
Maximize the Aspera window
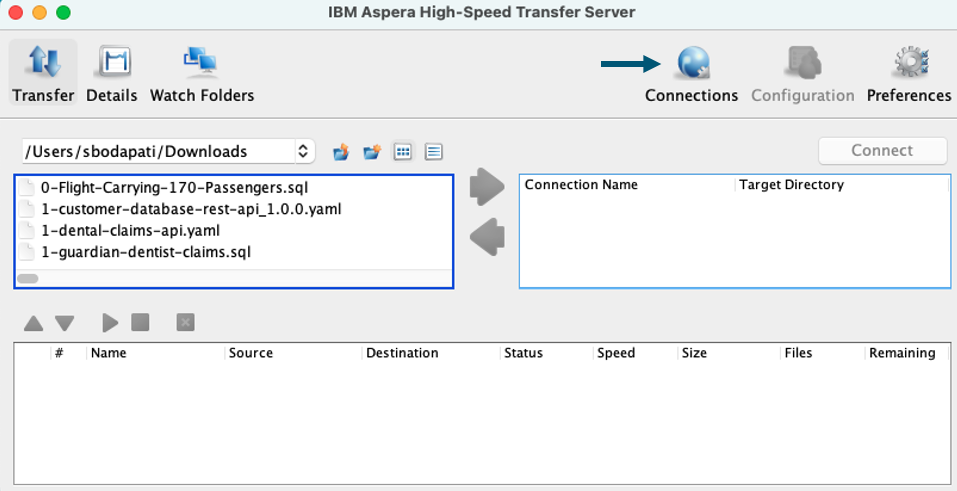(63, 12)
